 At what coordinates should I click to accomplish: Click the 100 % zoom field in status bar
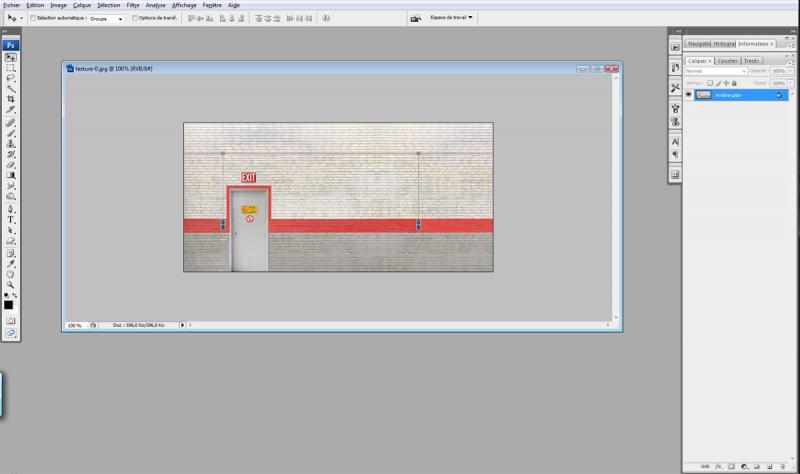(75, 325)
